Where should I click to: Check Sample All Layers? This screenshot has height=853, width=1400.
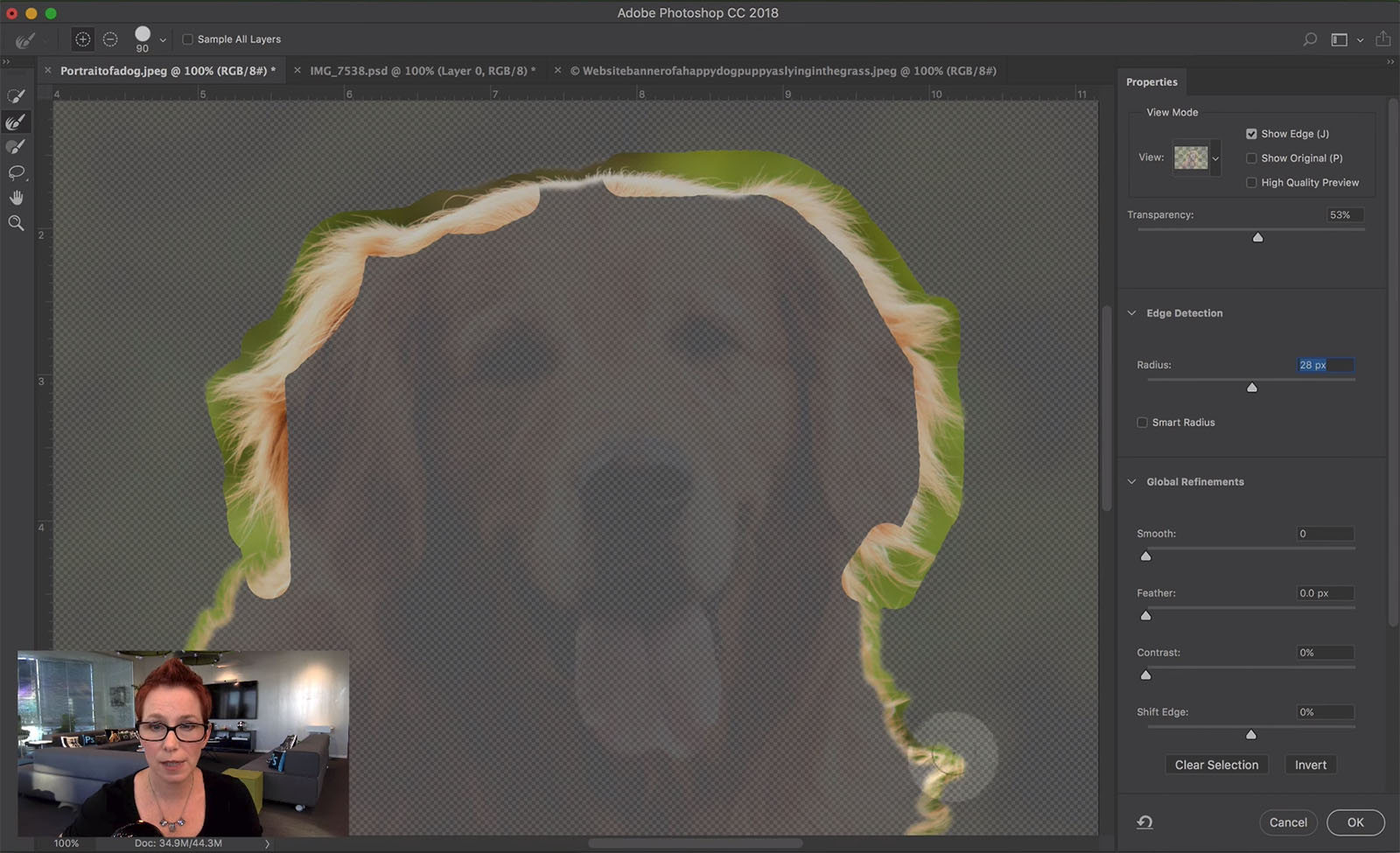click(187, 38)
